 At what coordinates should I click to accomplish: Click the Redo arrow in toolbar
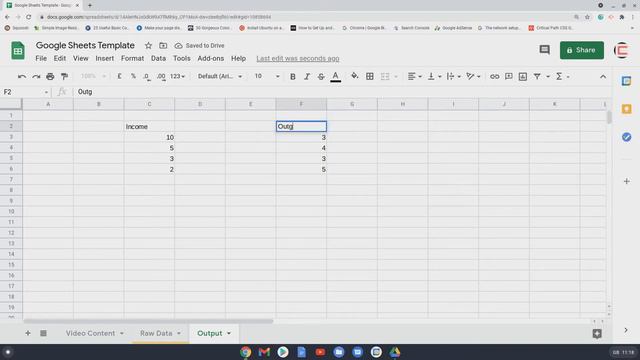tap(36, 76)
